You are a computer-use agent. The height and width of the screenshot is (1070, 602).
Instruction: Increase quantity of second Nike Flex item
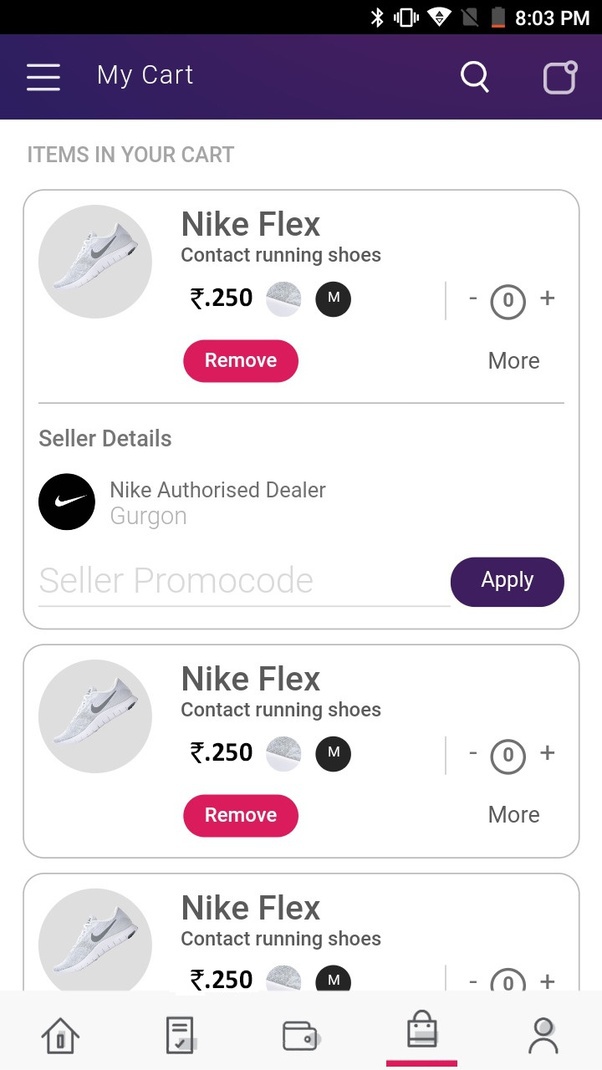click(x=547, y=753)
